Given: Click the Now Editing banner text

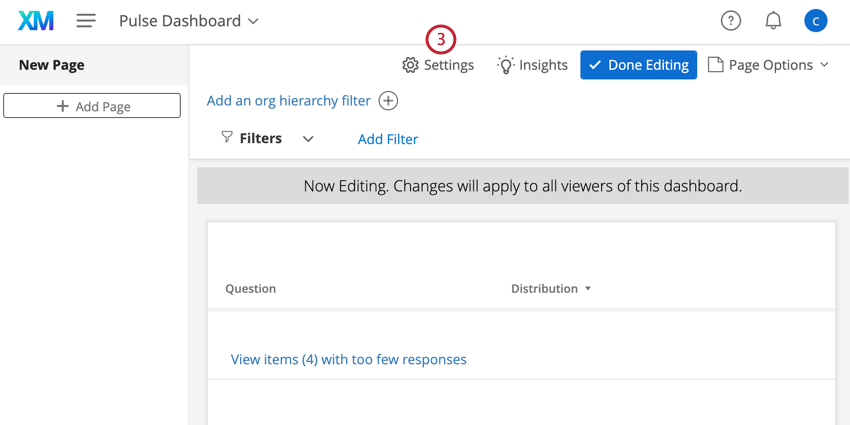Looking at the screenshot, I should pos(523,186).
